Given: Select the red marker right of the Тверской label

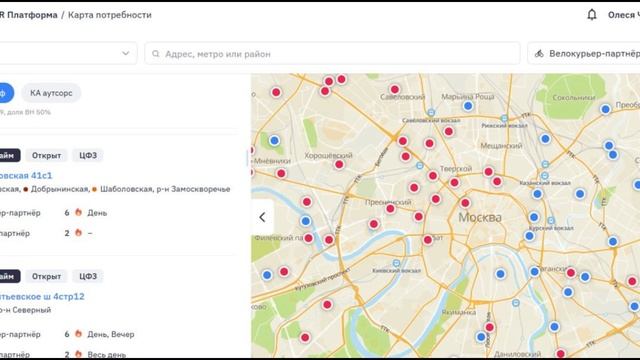Looking at the screenshot, I should (488, 172).
